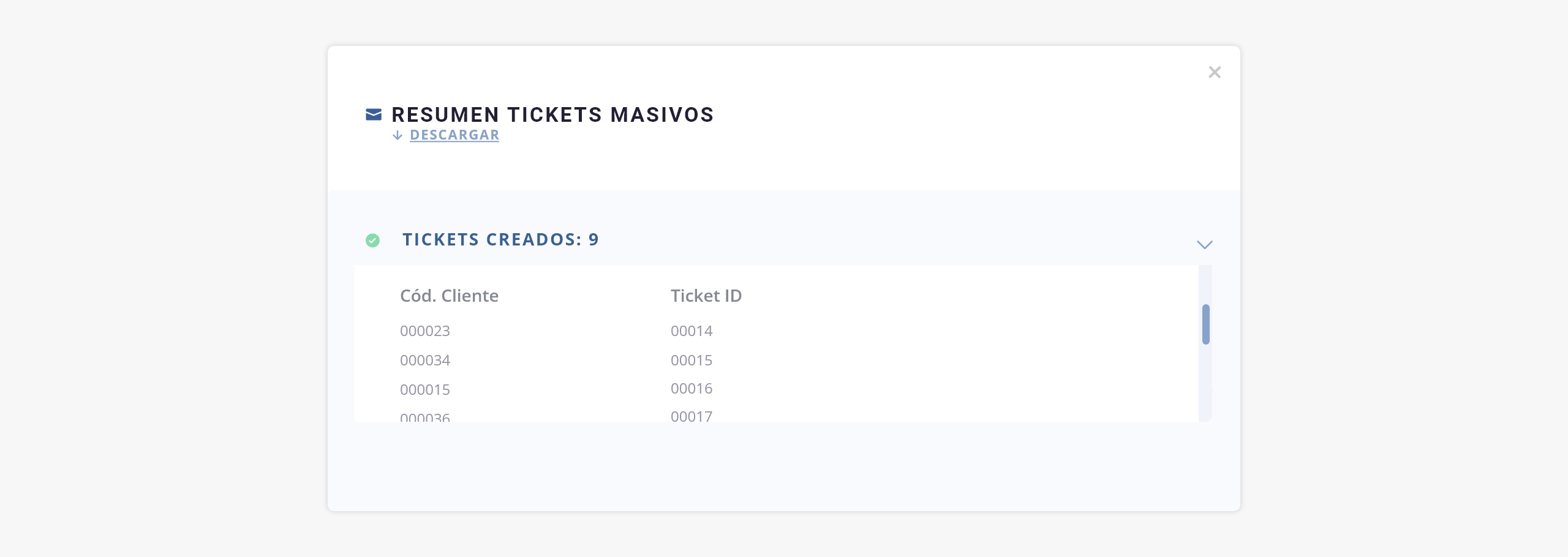Select client code 000034 cell
The width and height of the screenshot is (1568, 557).
[425, 361]
